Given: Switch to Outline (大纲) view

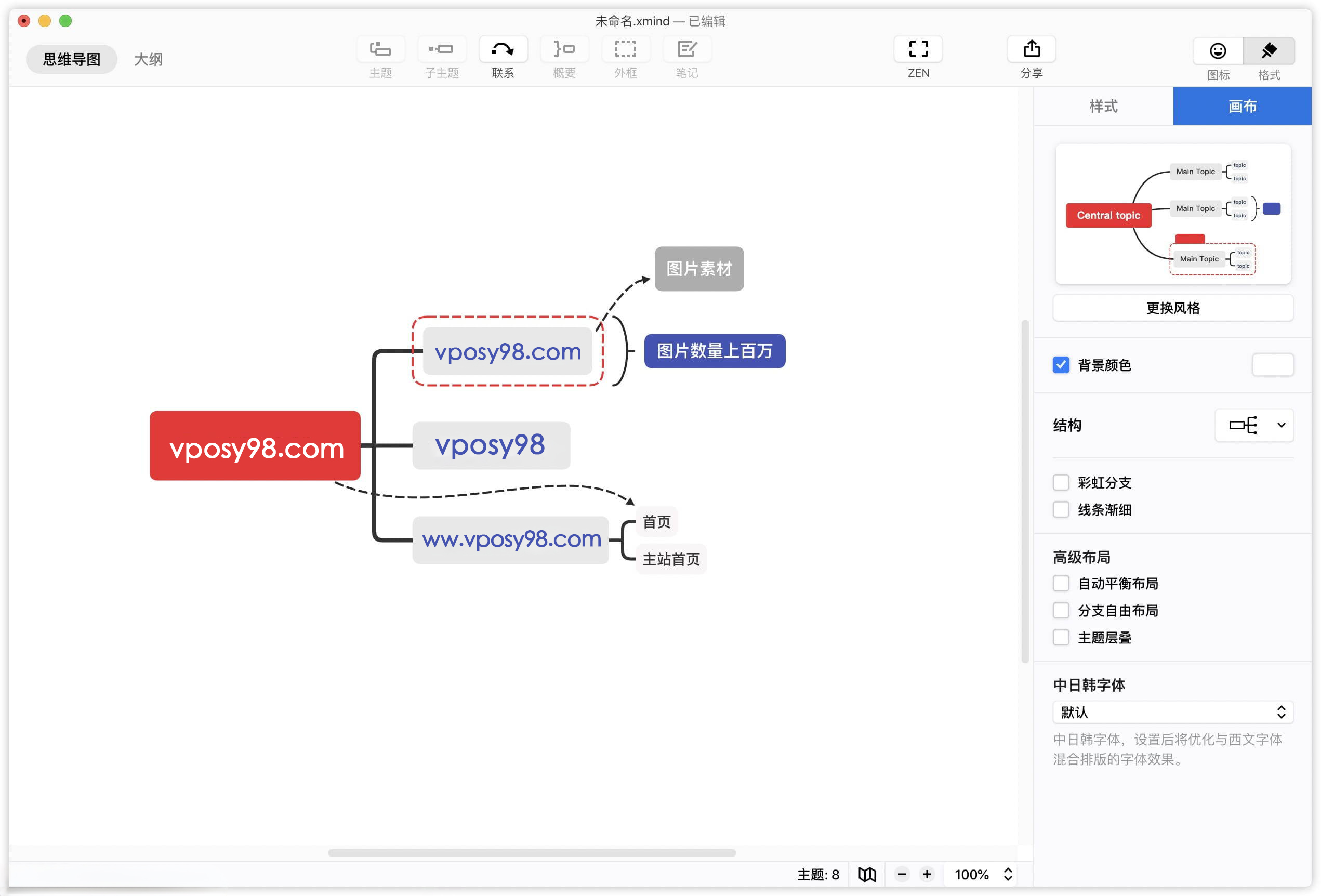Looking at the screenshot, I should [148, 59].
